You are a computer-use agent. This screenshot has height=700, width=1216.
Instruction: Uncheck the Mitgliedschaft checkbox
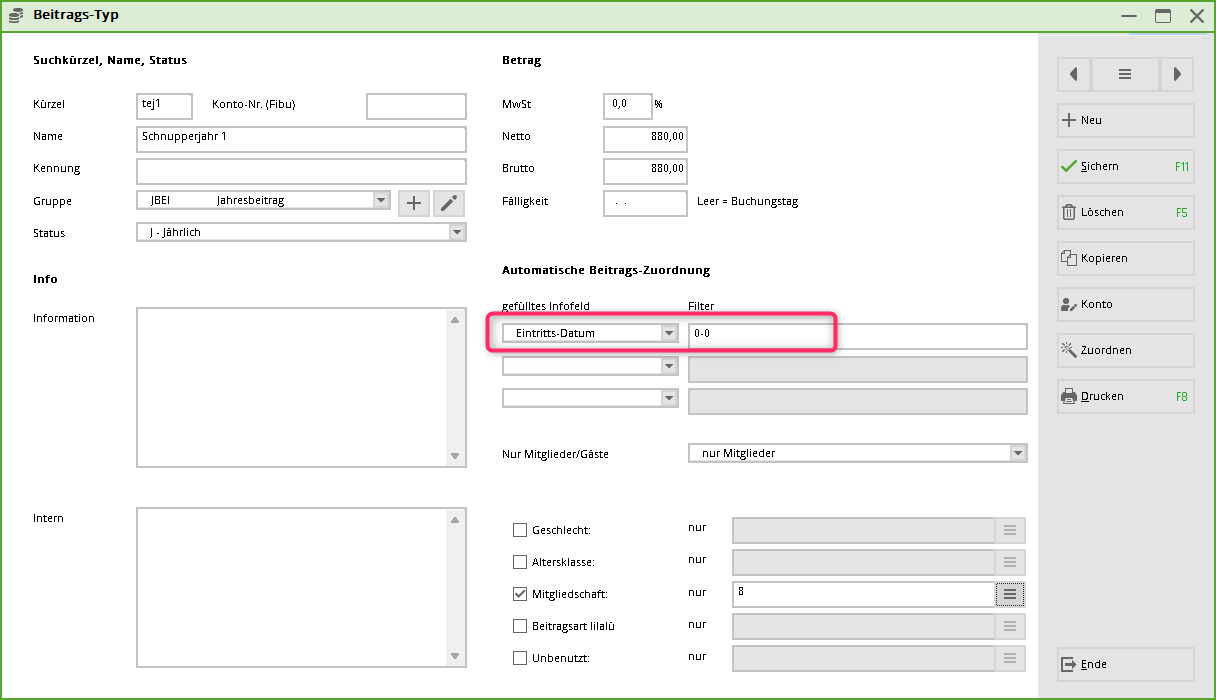click(x=520, y=594)
